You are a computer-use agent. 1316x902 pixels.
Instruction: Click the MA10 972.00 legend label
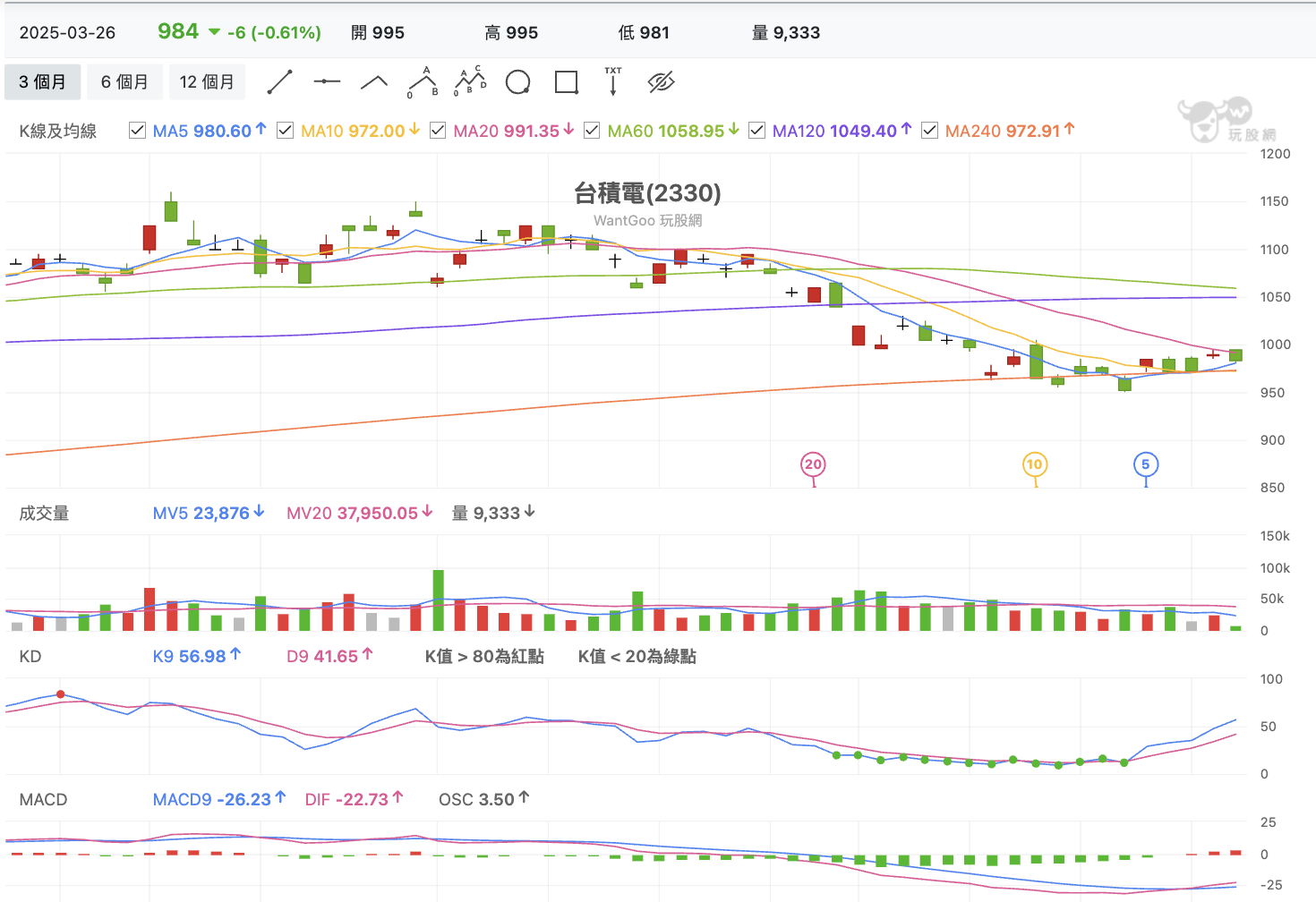tap(353, 131)
